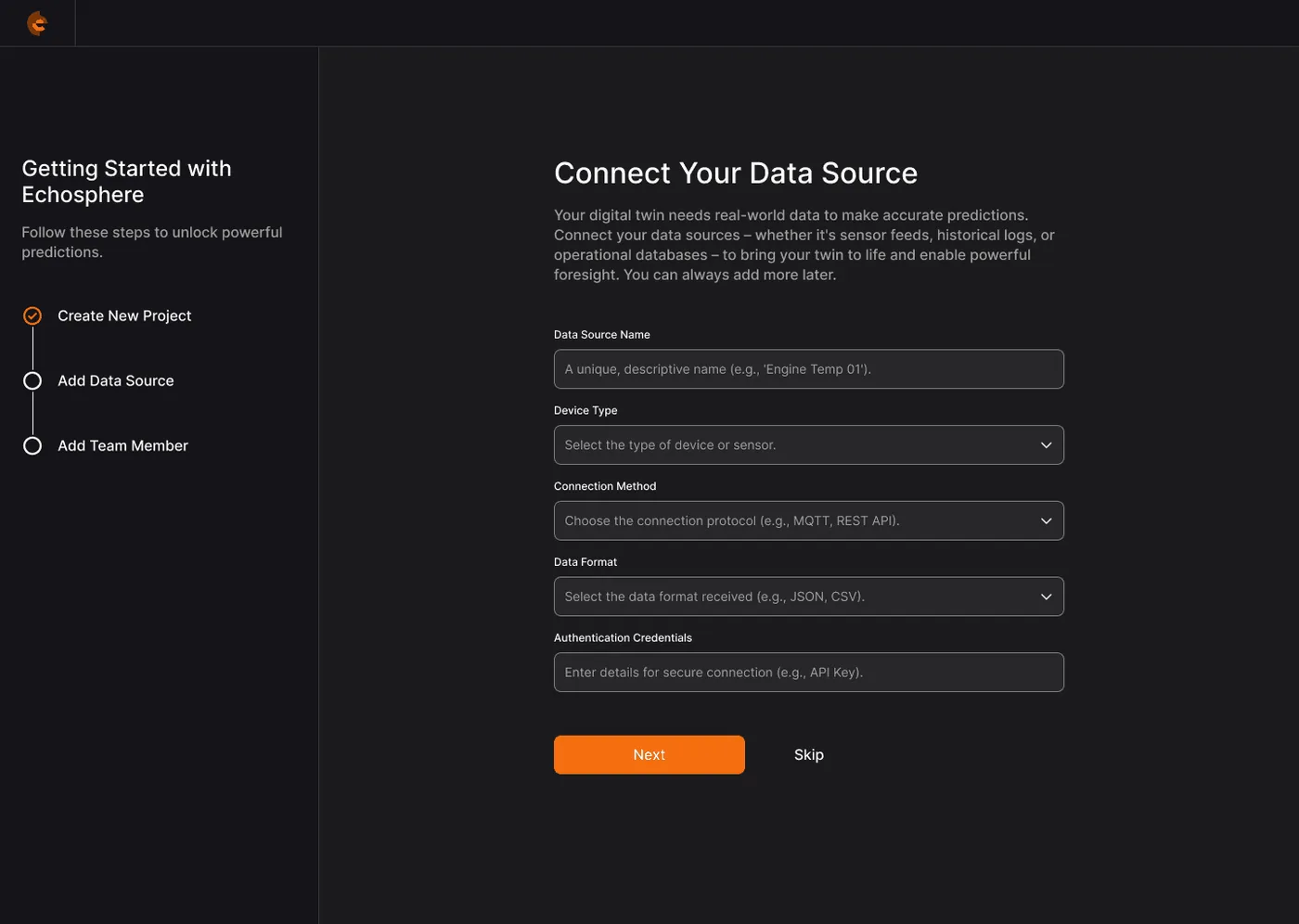Open the Device Type dropdown
Screen dimensions: 1299x924
pyautogui.click(x=808, y=445)
